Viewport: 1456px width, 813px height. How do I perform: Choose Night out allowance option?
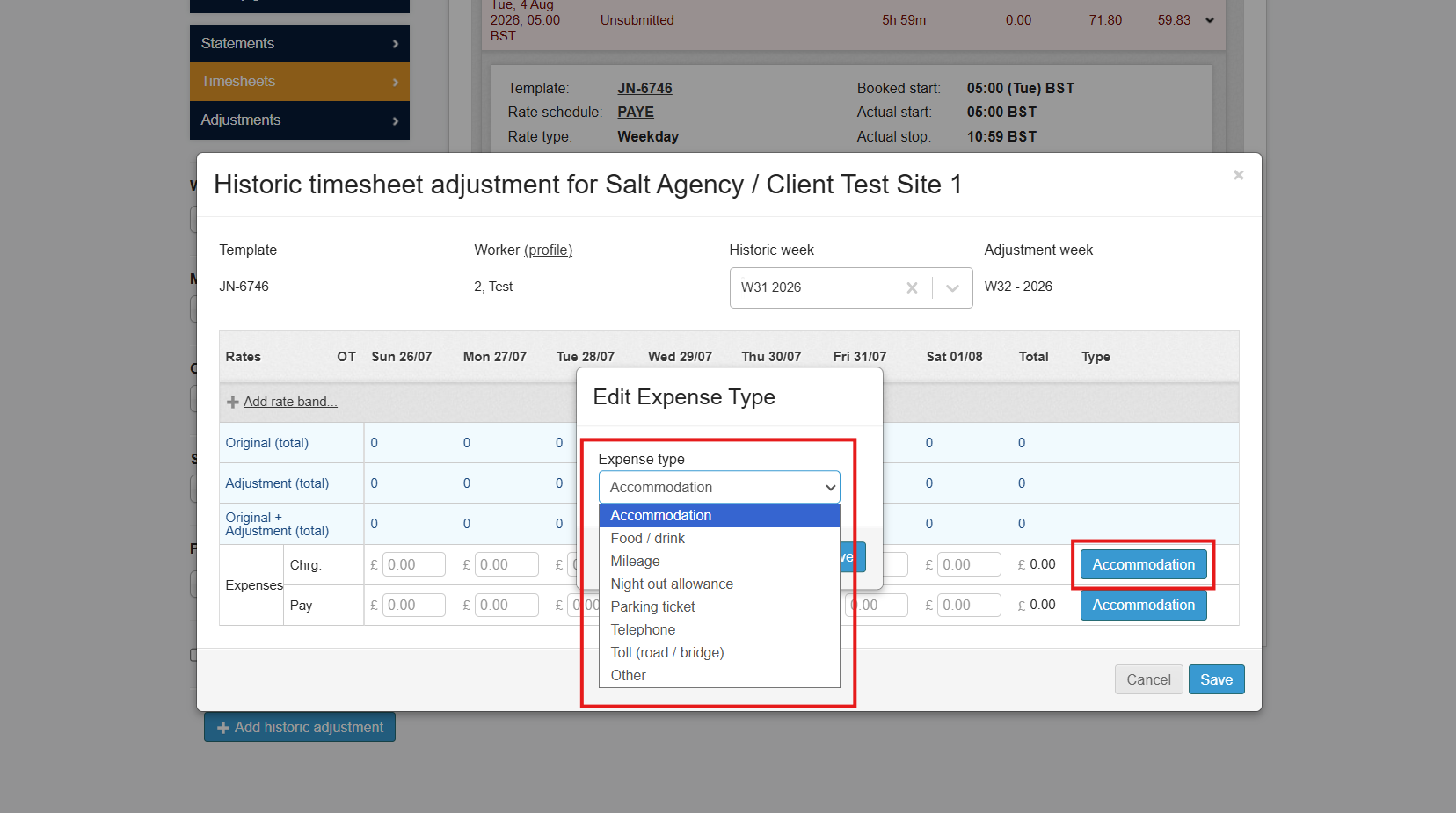pyautogui.click(x=719, y=584)
